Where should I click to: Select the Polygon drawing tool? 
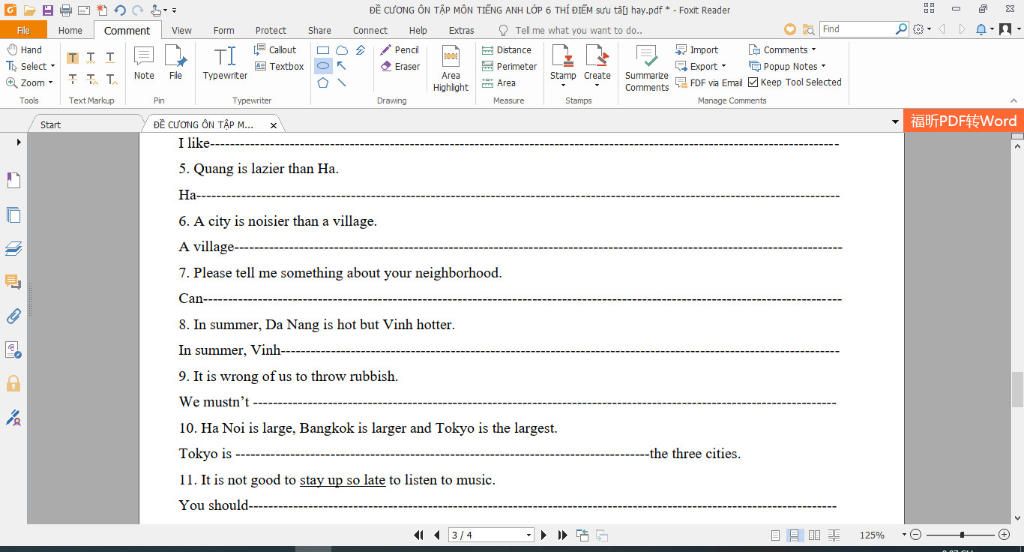click(323, 83)
